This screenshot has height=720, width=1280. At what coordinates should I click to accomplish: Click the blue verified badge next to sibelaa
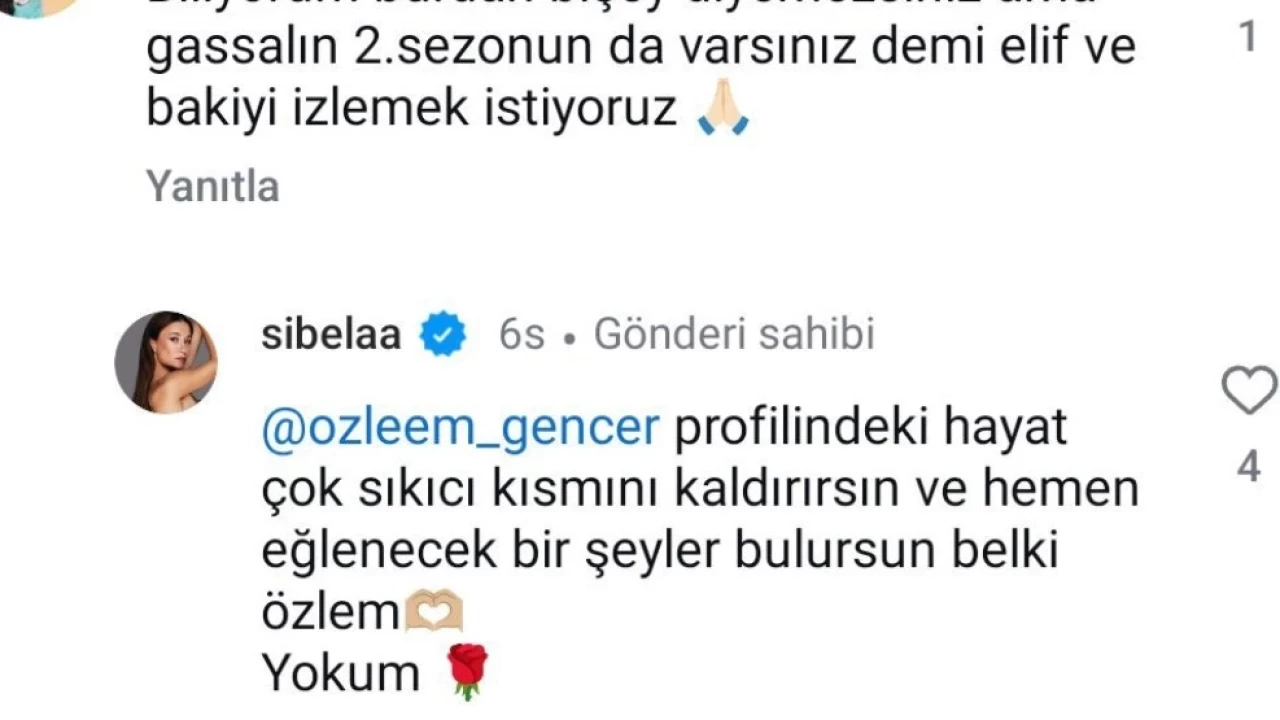pos(442,335)
